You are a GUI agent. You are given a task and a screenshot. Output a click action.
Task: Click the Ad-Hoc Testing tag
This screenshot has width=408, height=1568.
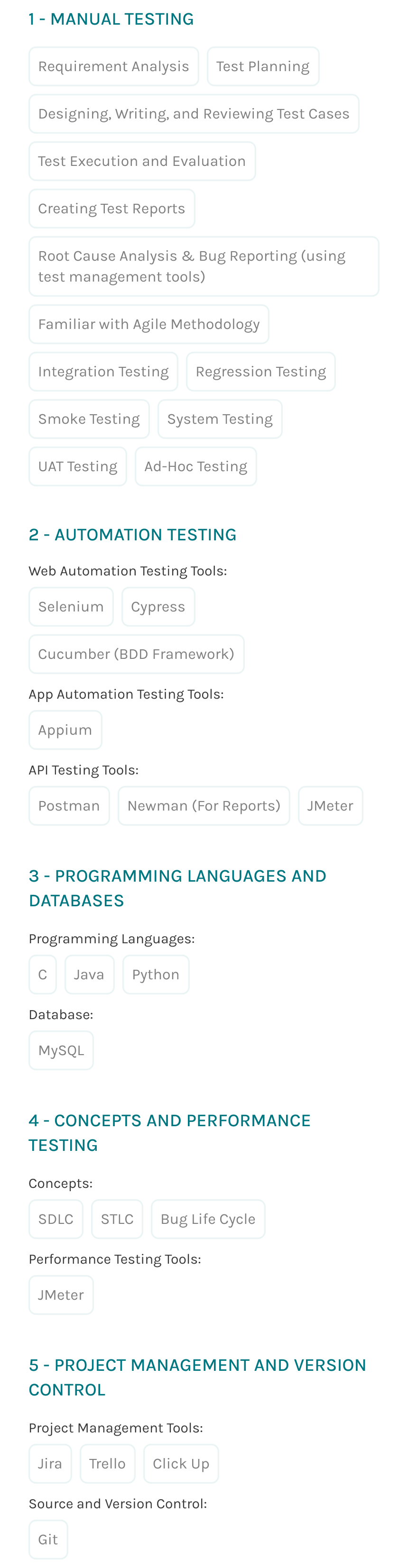click(195, 467)
